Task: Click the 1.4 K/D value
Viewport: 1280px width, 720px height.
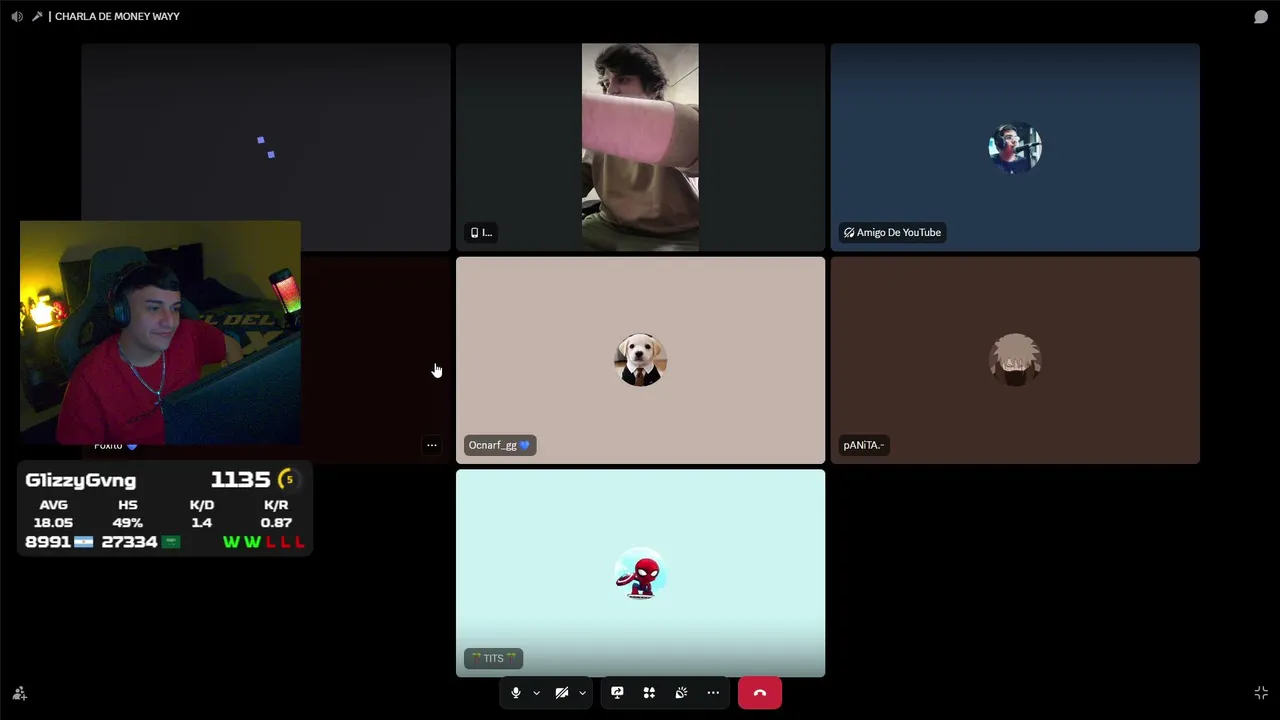Action: pyautogui.click(x=202, y=523)
